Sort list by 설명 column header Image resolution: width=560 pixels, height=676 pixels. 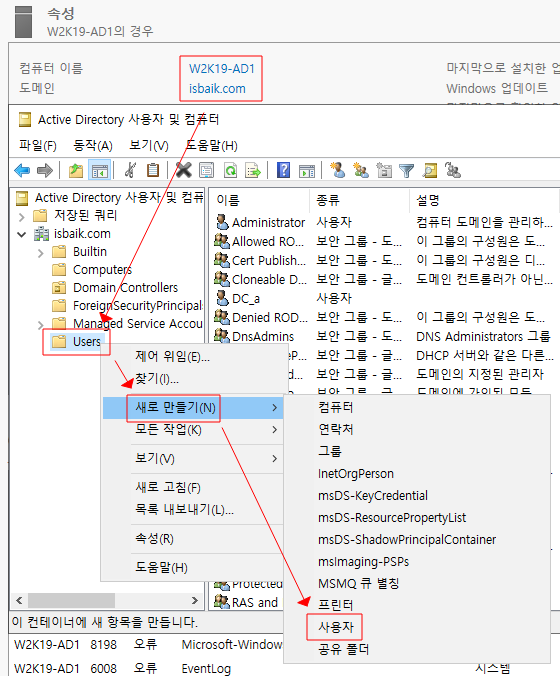pos(427,200)
